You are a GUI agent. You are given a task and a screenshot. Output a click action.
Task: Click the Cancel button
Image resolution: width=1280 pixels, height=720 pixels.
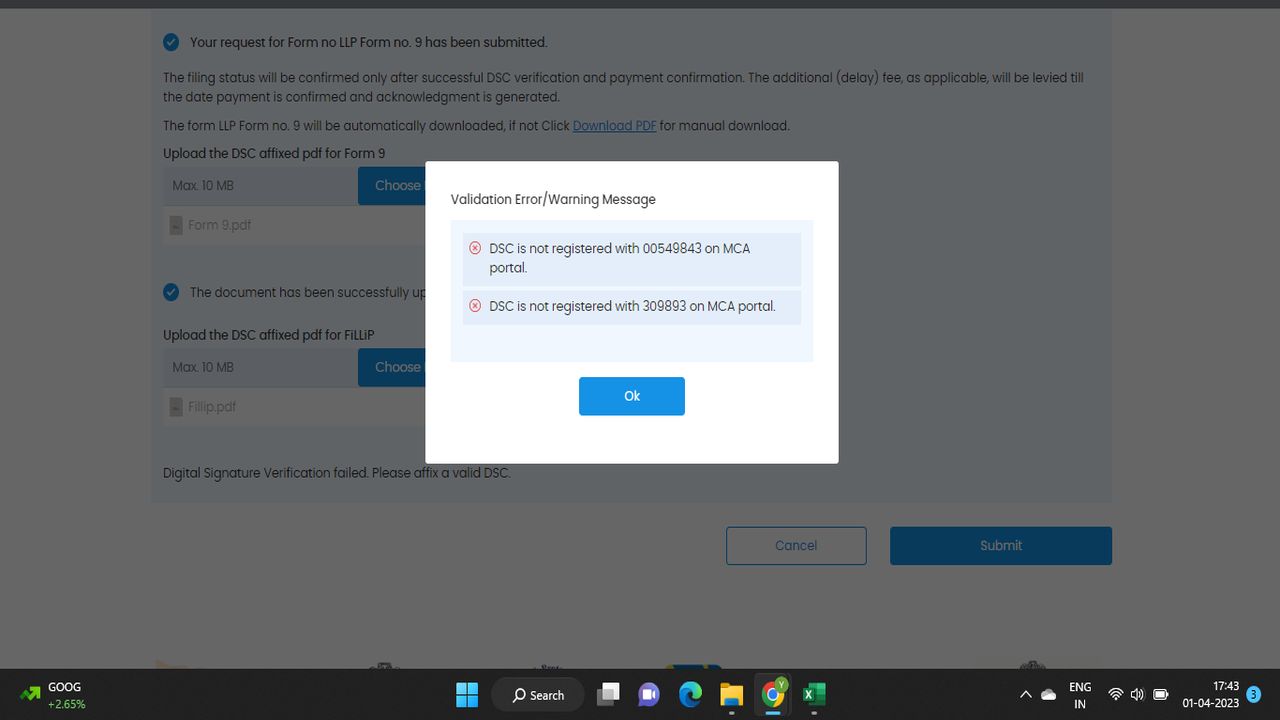coord(796,546)
